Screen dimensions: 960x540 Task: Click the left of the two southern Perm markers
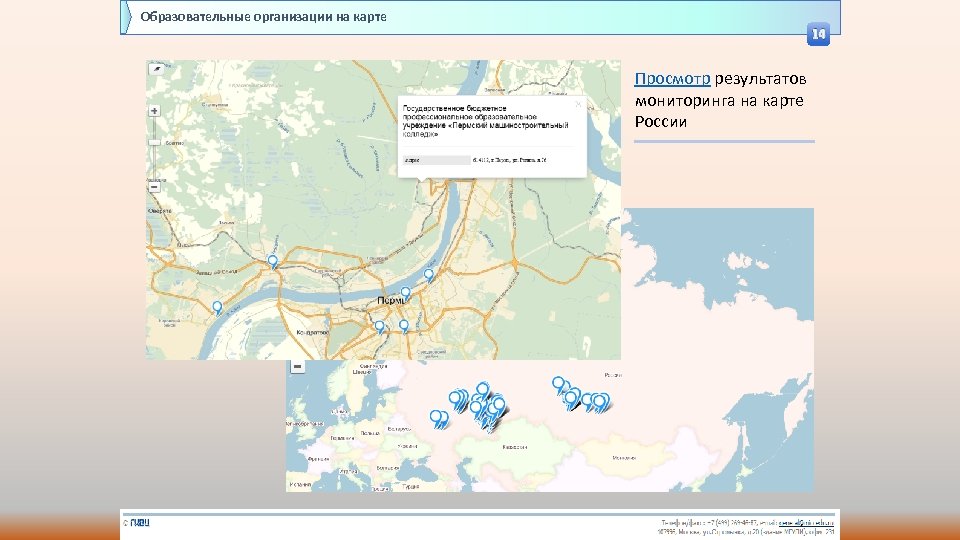click(380, 327)
